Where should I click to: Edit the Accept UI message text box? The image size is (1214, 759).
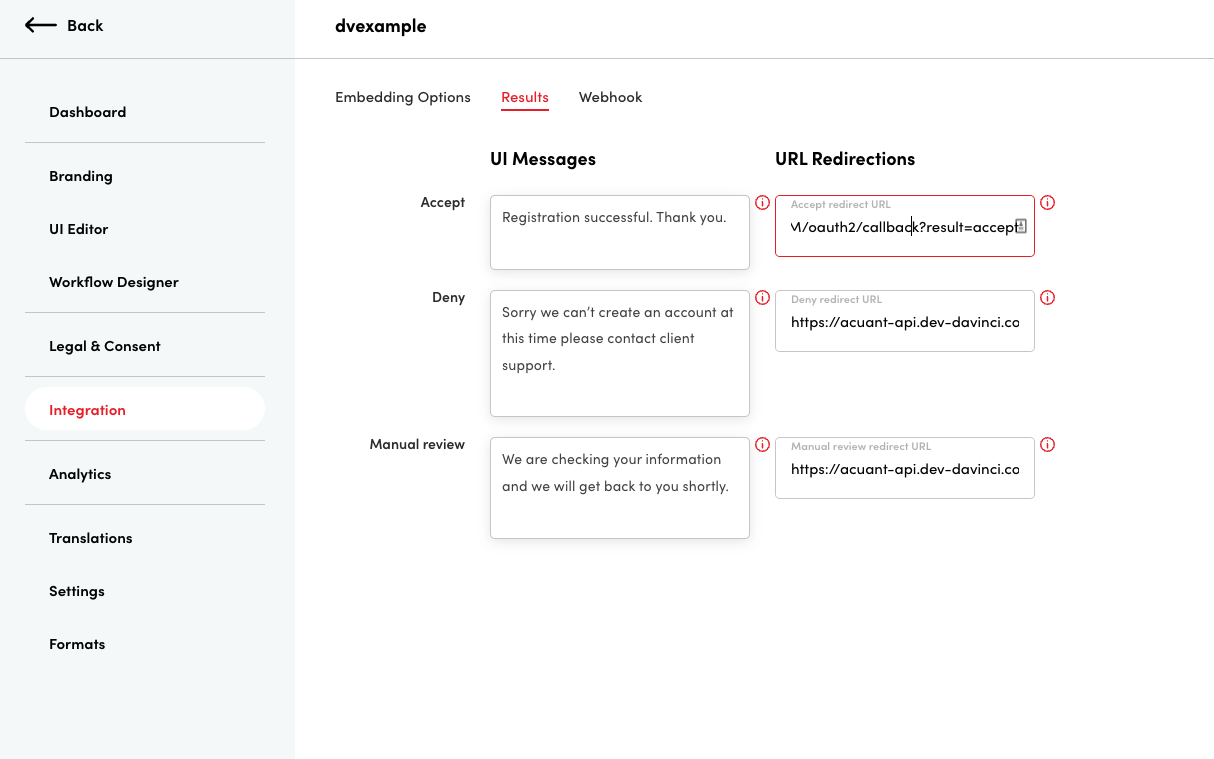pos(619,232)
